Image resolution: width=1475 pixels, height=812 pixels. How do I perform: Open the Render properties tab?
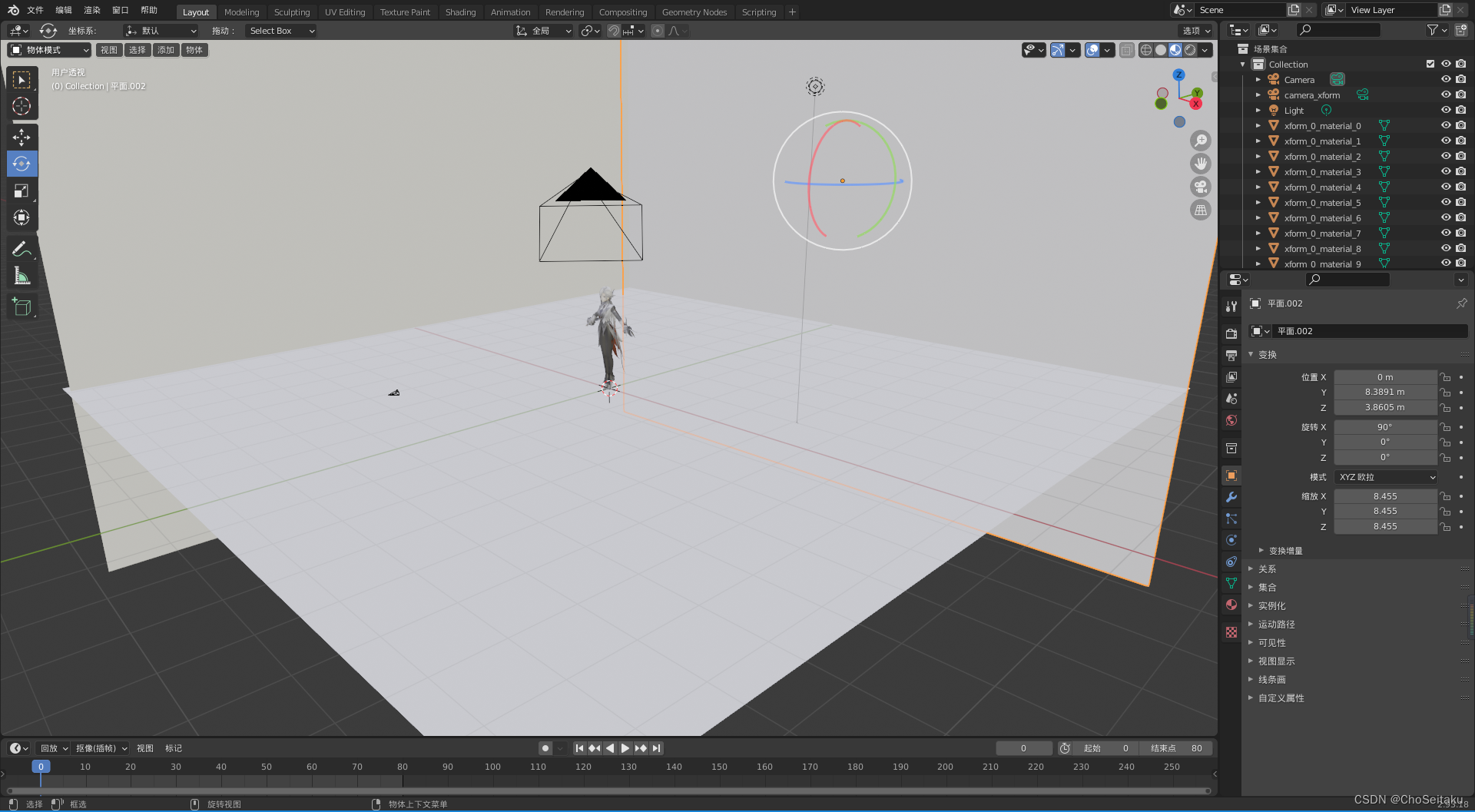1231,334
